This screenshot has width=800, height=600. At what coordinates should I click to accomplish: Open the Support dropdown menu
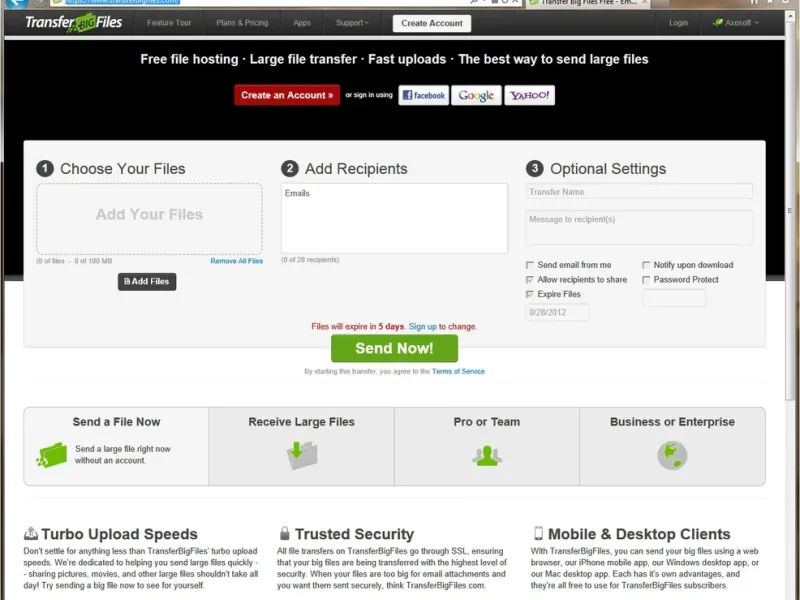pyautogui.click(x=352, y=23)
